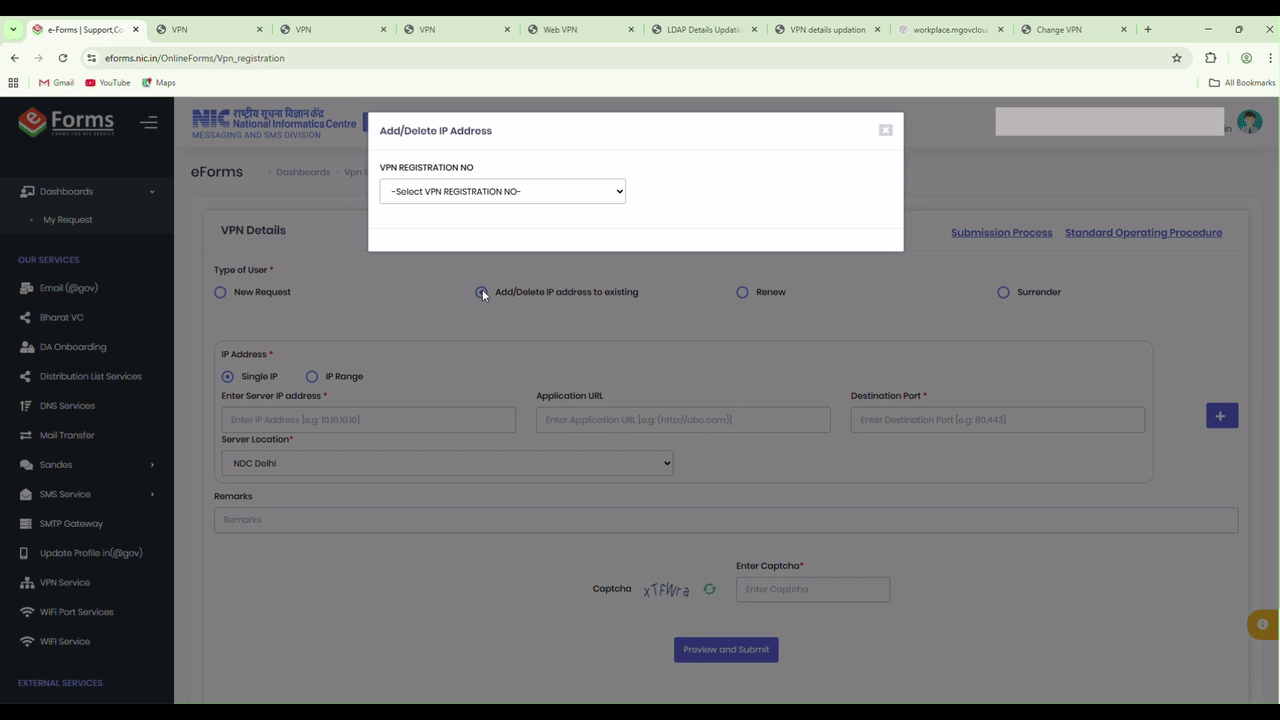Switch to the Change VPN tab

tap(1060, 29)
